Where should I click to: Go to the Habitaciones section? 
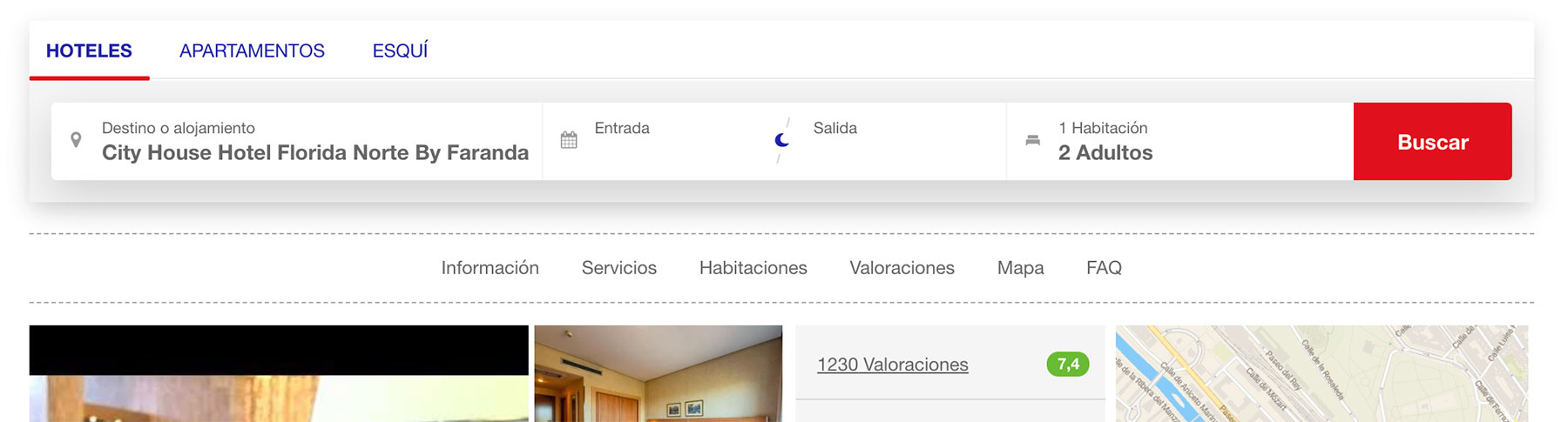pos(754,268)
